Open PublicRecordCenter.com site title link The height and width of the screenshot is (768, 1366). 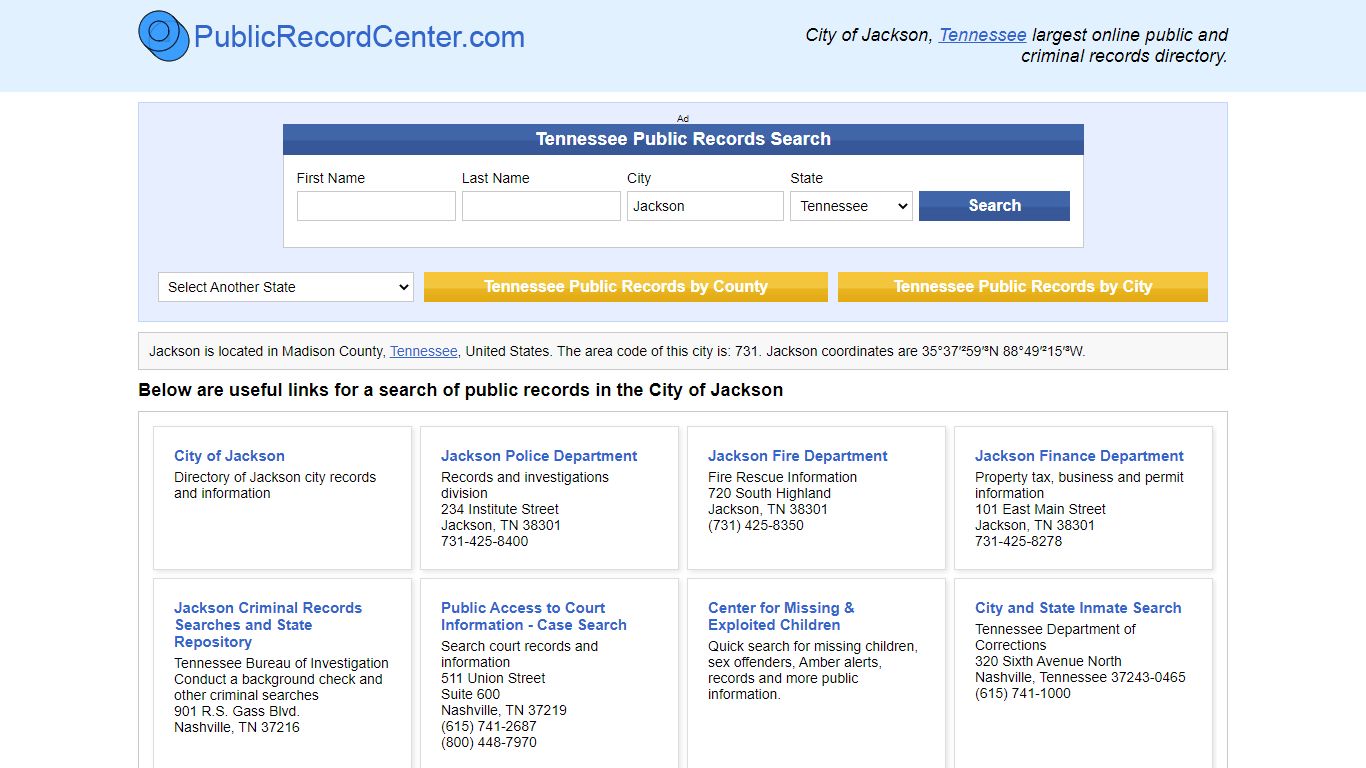click(x=359, y=37)
